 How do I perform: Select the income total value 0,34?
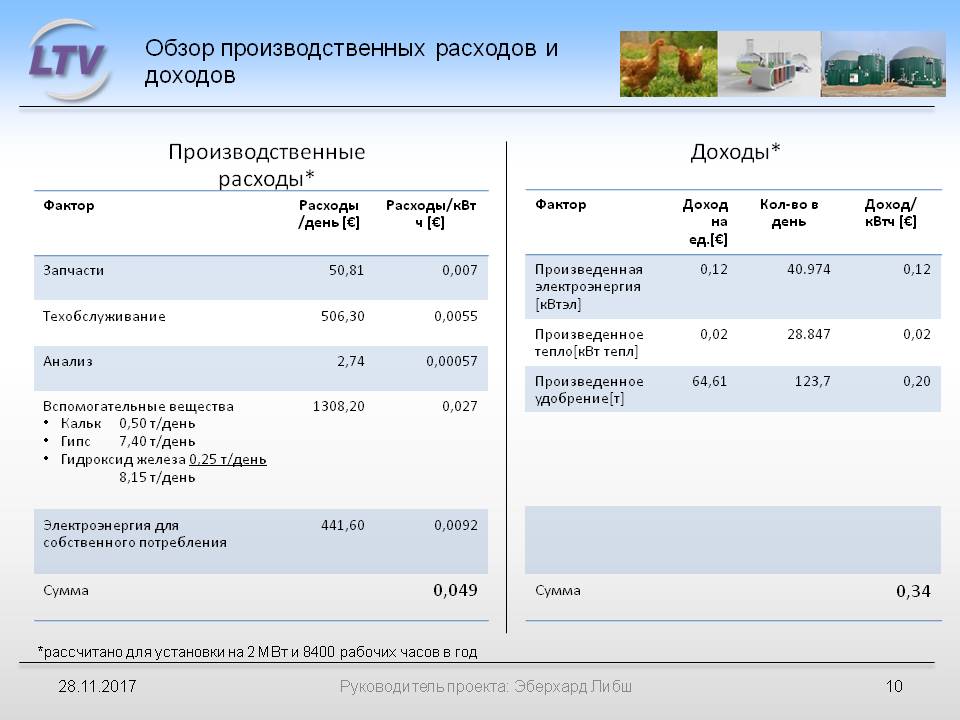click(x=913, y=591)
